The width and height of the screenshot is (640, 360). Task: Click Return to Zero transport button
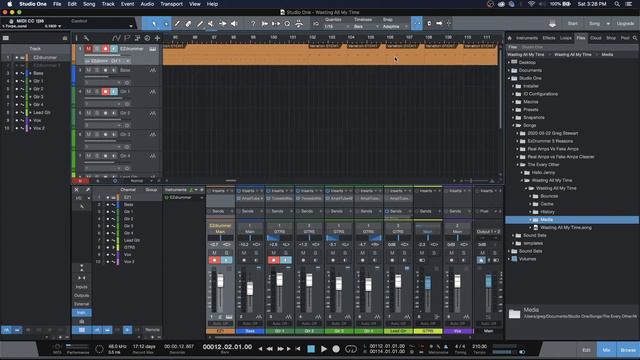[x=298, y=349]
